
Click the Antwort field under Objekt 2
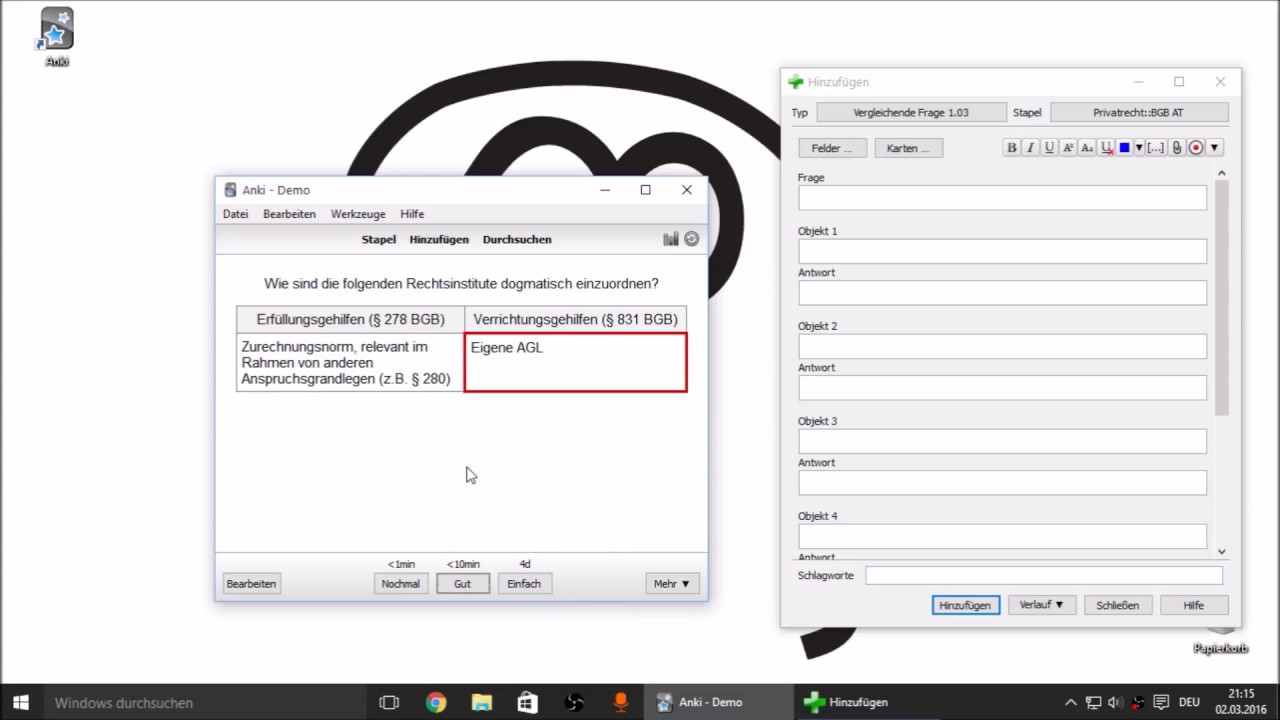[1002, 388]
